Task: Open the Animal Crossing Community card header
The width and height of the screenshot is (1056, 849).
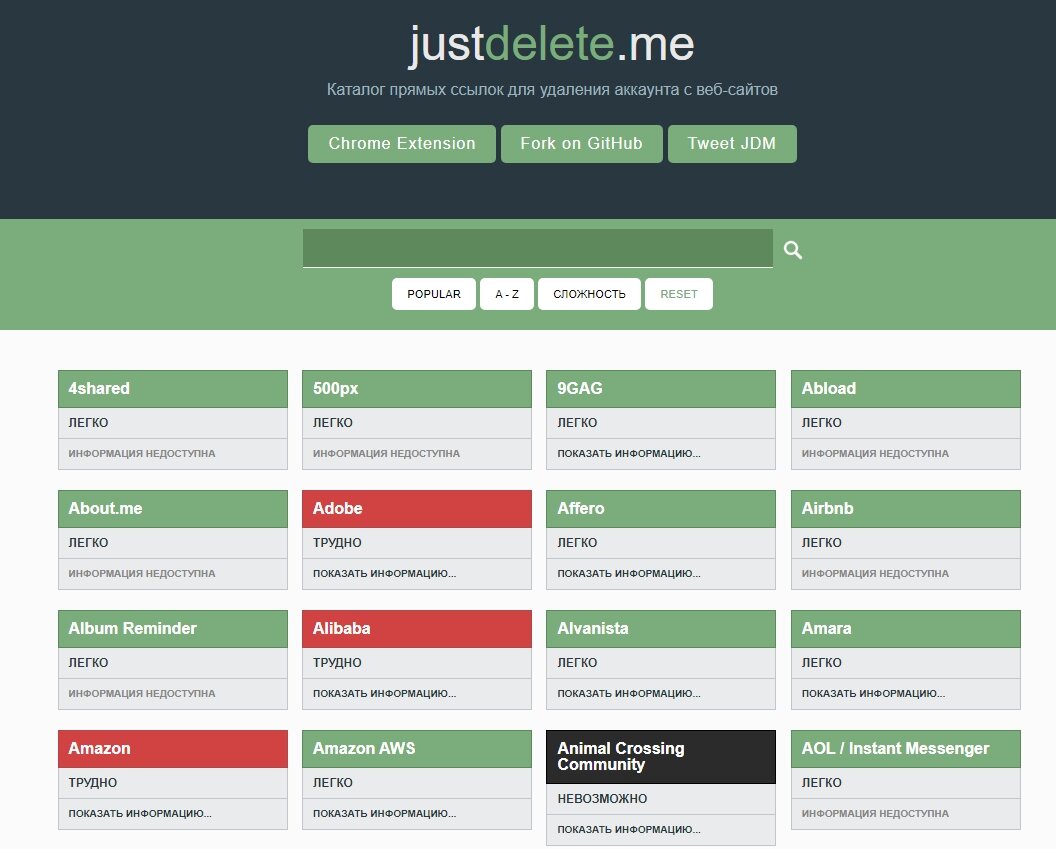Action: pos(661,757)
